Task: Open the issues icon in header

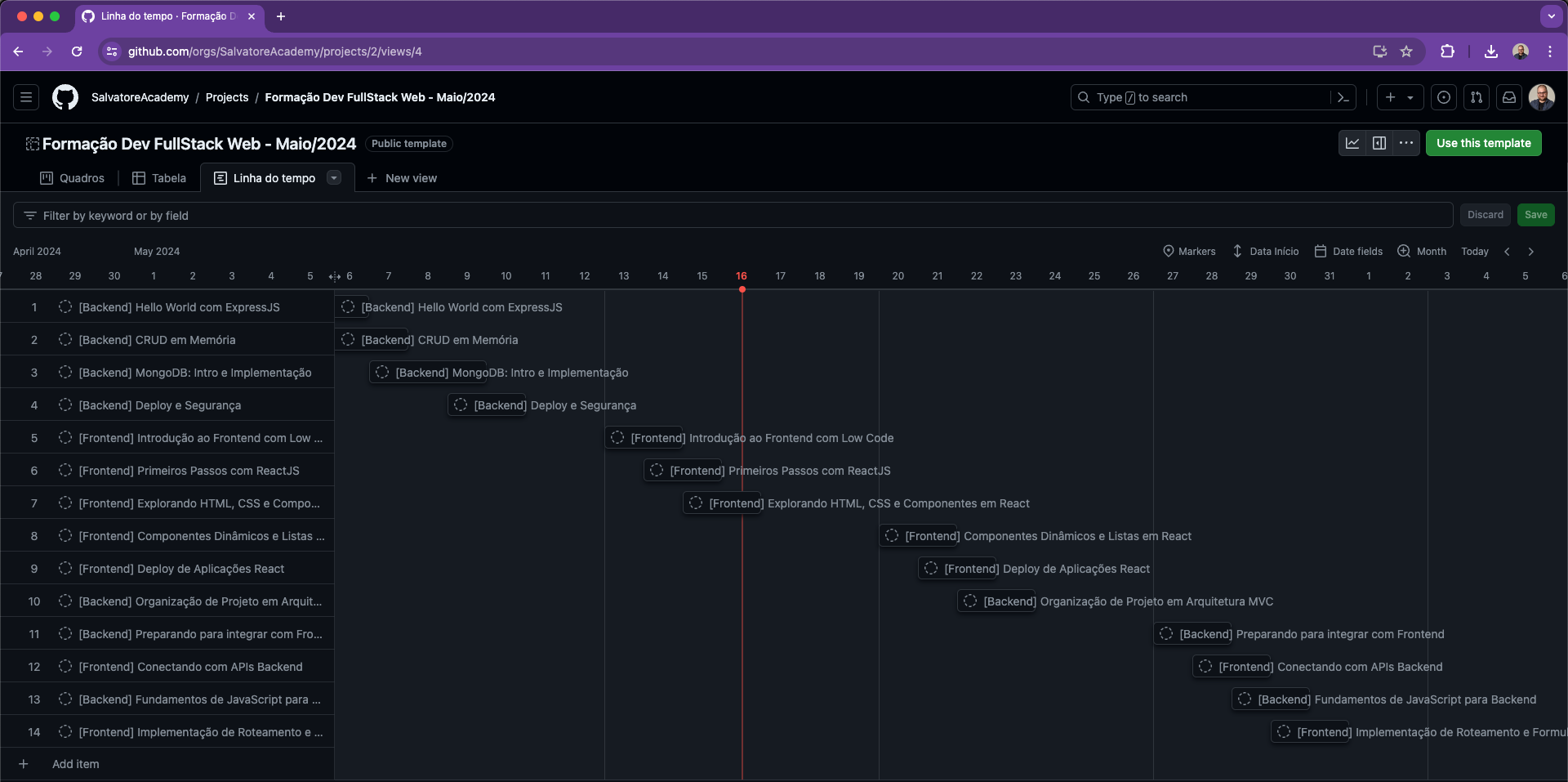Action: 1444,97
